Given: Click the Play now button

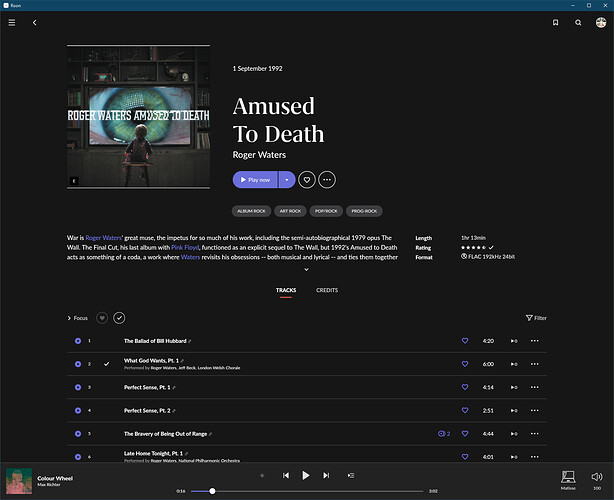Looking at the screenshot, I should pos(255,180).
